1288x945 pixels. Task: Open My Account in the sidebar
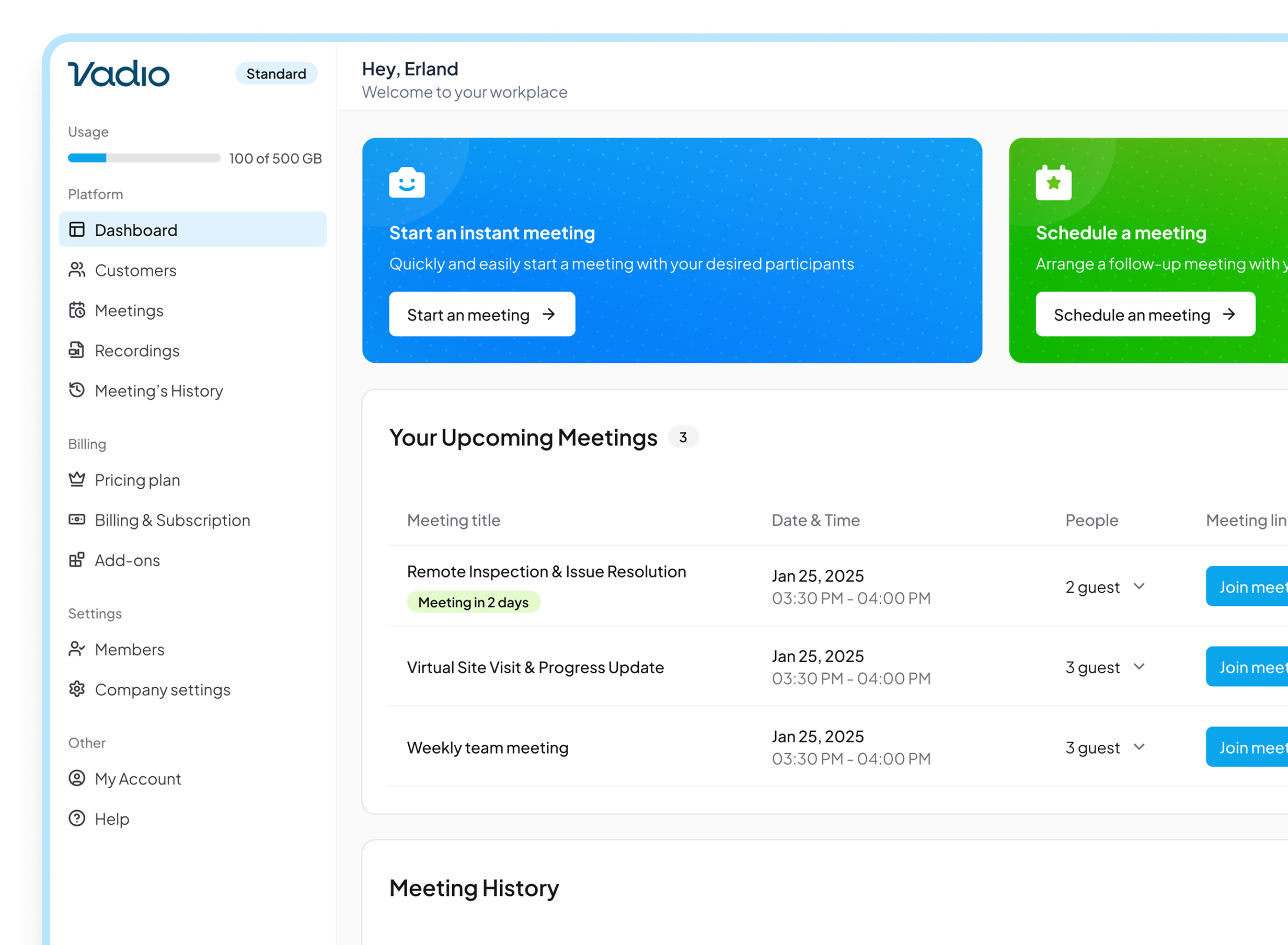(x=137, y=779)
